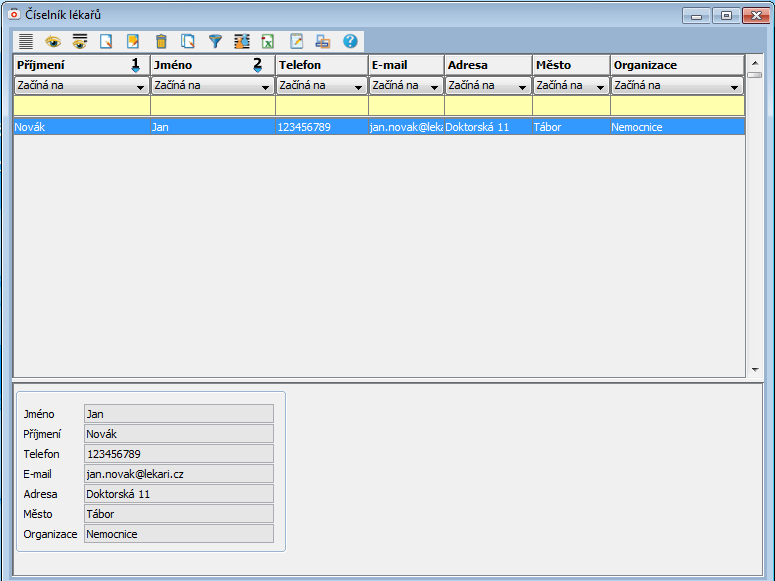The image size is (775, 581).
Task: Click the list lines icon in toolbar
Action: pos(26,41)
